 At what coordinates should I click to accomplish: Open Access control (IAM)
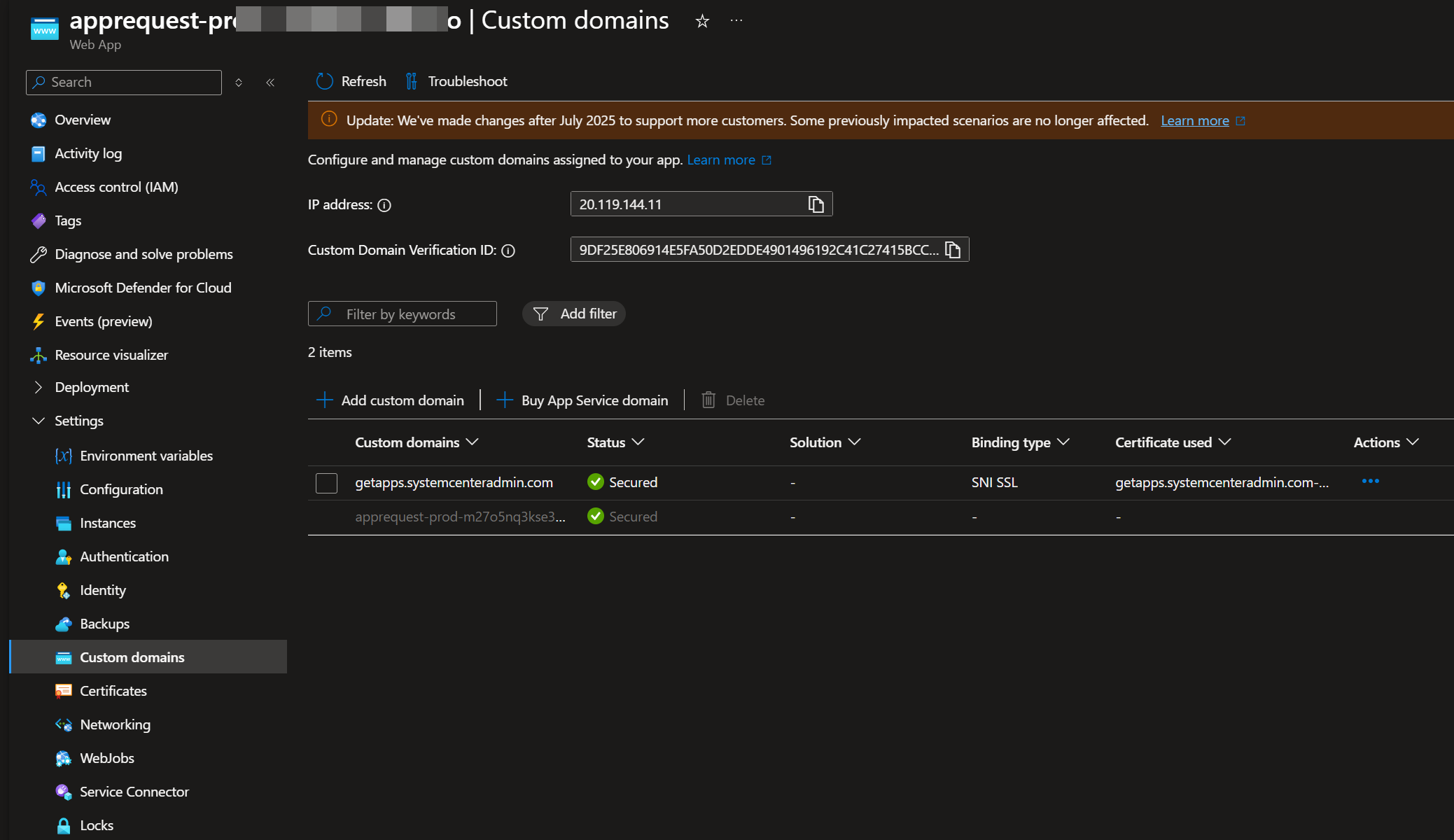point(116,187)
